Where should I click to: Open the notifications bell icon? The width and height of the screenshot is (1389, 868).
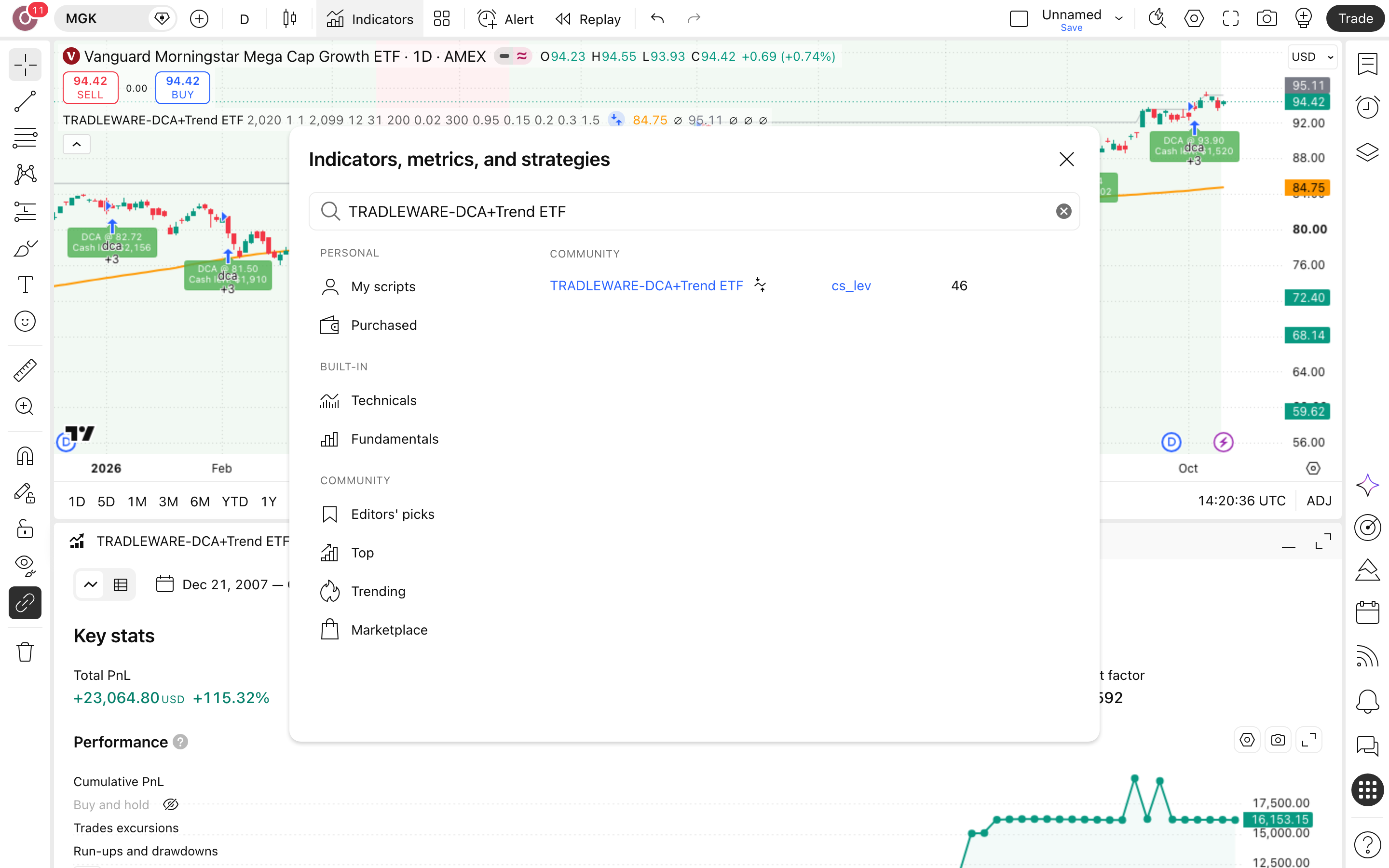pyautogui.click(x=1367, y=701)
